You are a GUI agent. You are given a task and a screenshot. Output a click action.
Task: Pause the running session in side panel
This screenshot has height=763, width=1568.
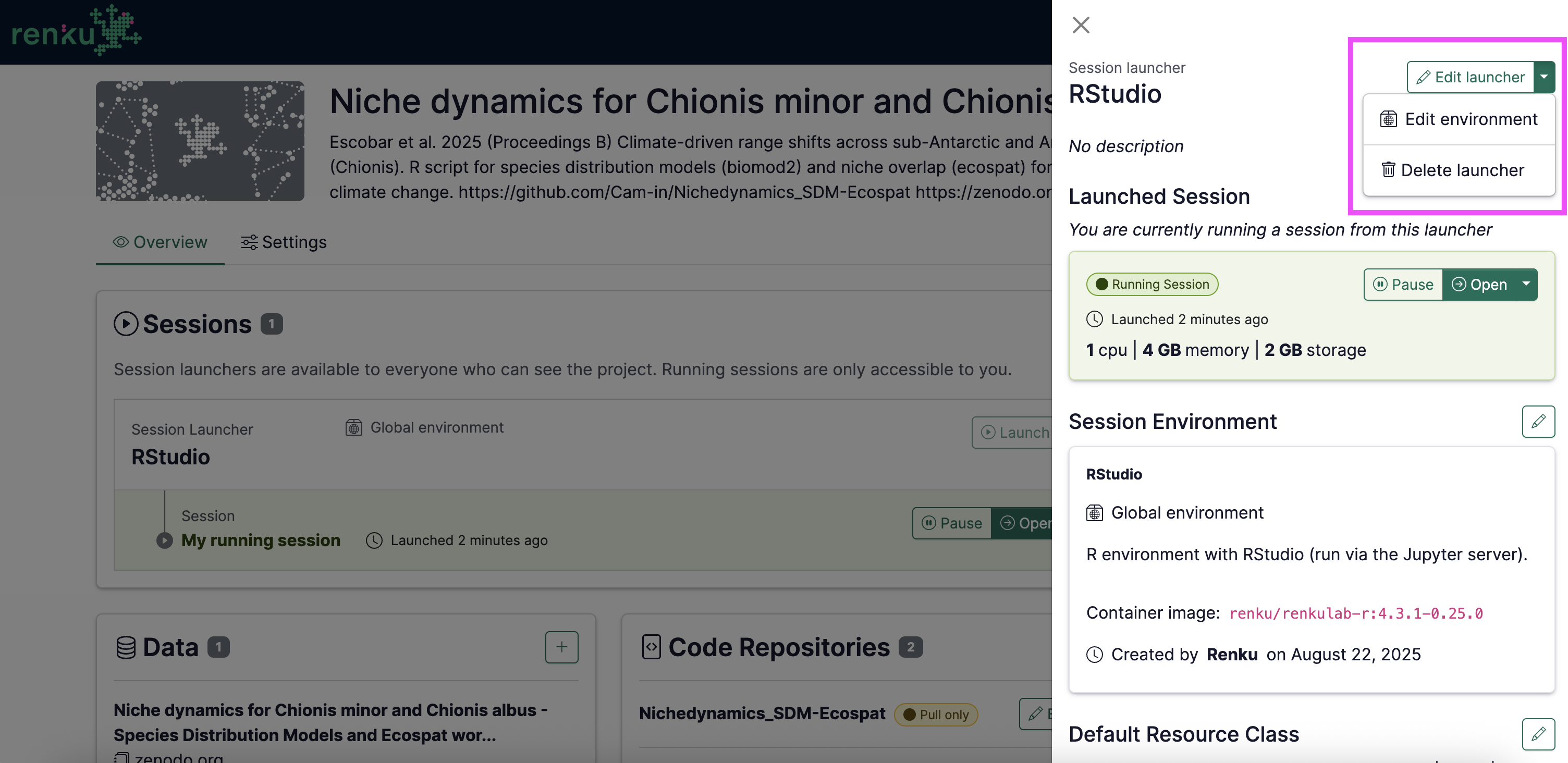tap(1403, 284)
